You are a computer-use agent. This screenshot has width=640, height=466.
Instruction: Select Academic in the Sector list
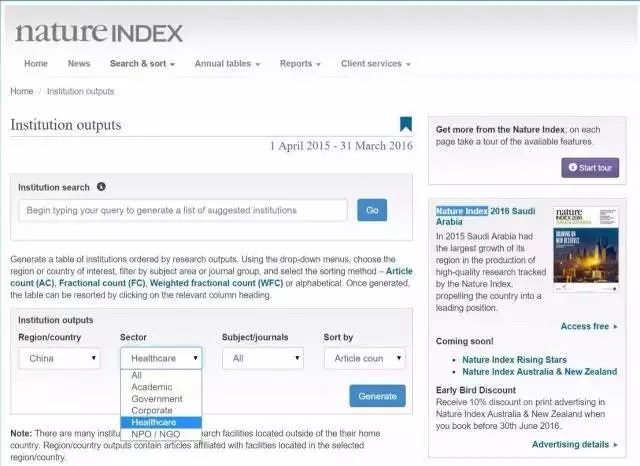[x=152, y=387]
